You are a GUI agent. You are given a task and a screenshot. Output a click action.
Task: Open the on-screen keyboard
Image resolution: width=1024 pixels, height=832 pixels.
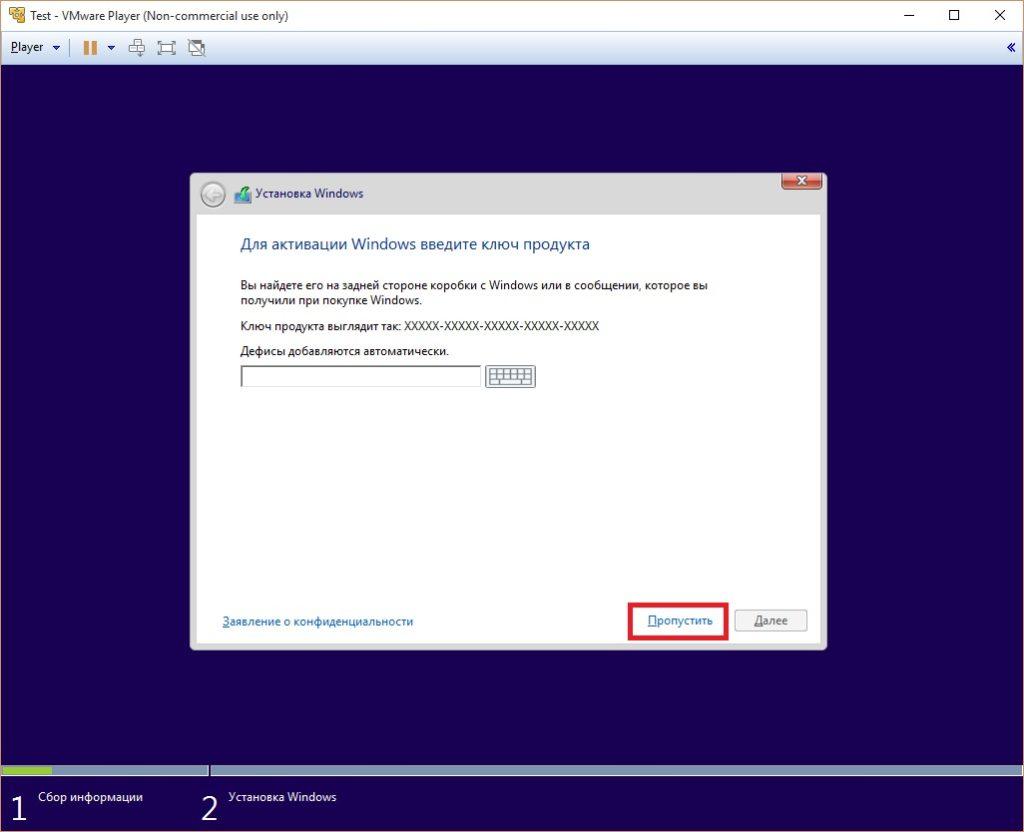point(510,376)
